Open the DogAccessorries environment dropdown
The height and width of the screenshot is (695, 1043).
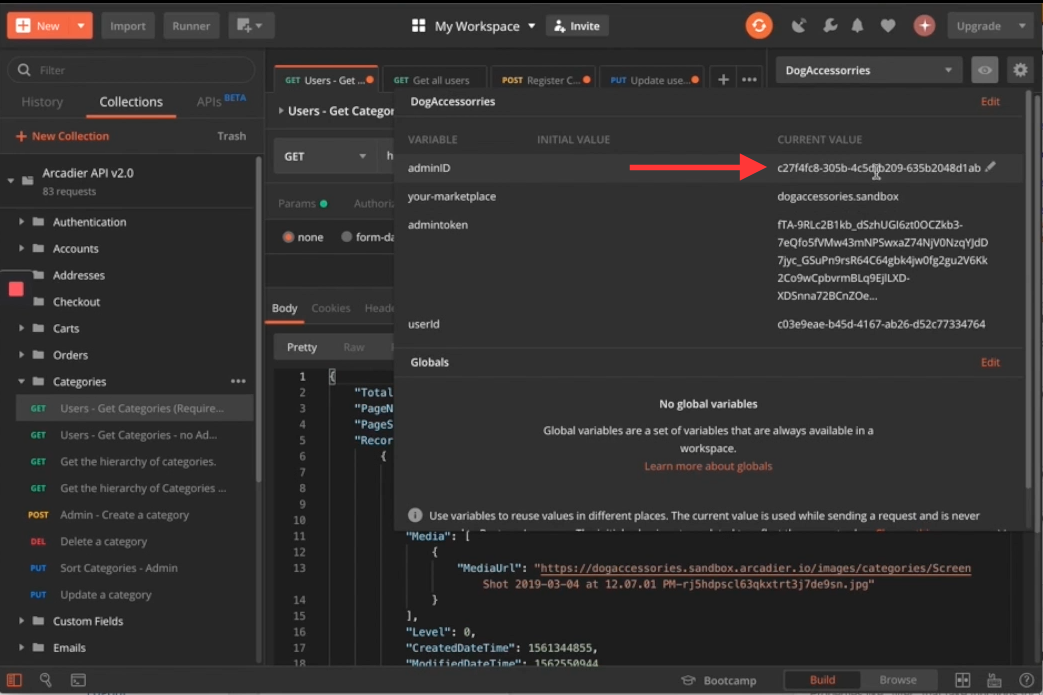coord(867,70)
